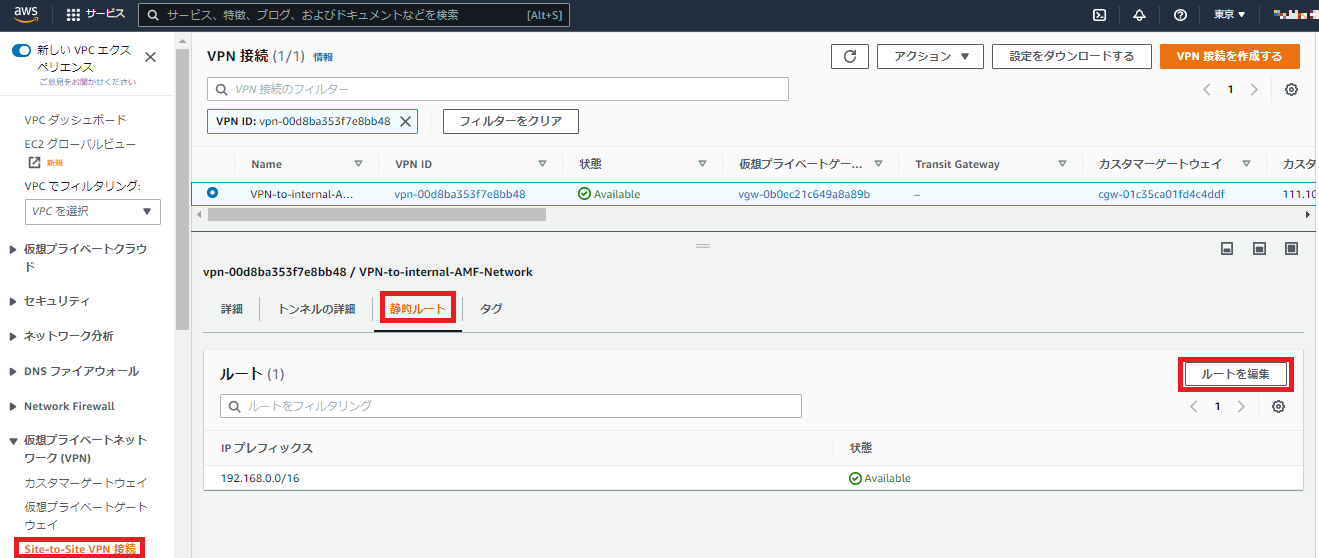The image size is (1319, 558).
Task: Open routes table preferences gear
Action: [1278, 407]
